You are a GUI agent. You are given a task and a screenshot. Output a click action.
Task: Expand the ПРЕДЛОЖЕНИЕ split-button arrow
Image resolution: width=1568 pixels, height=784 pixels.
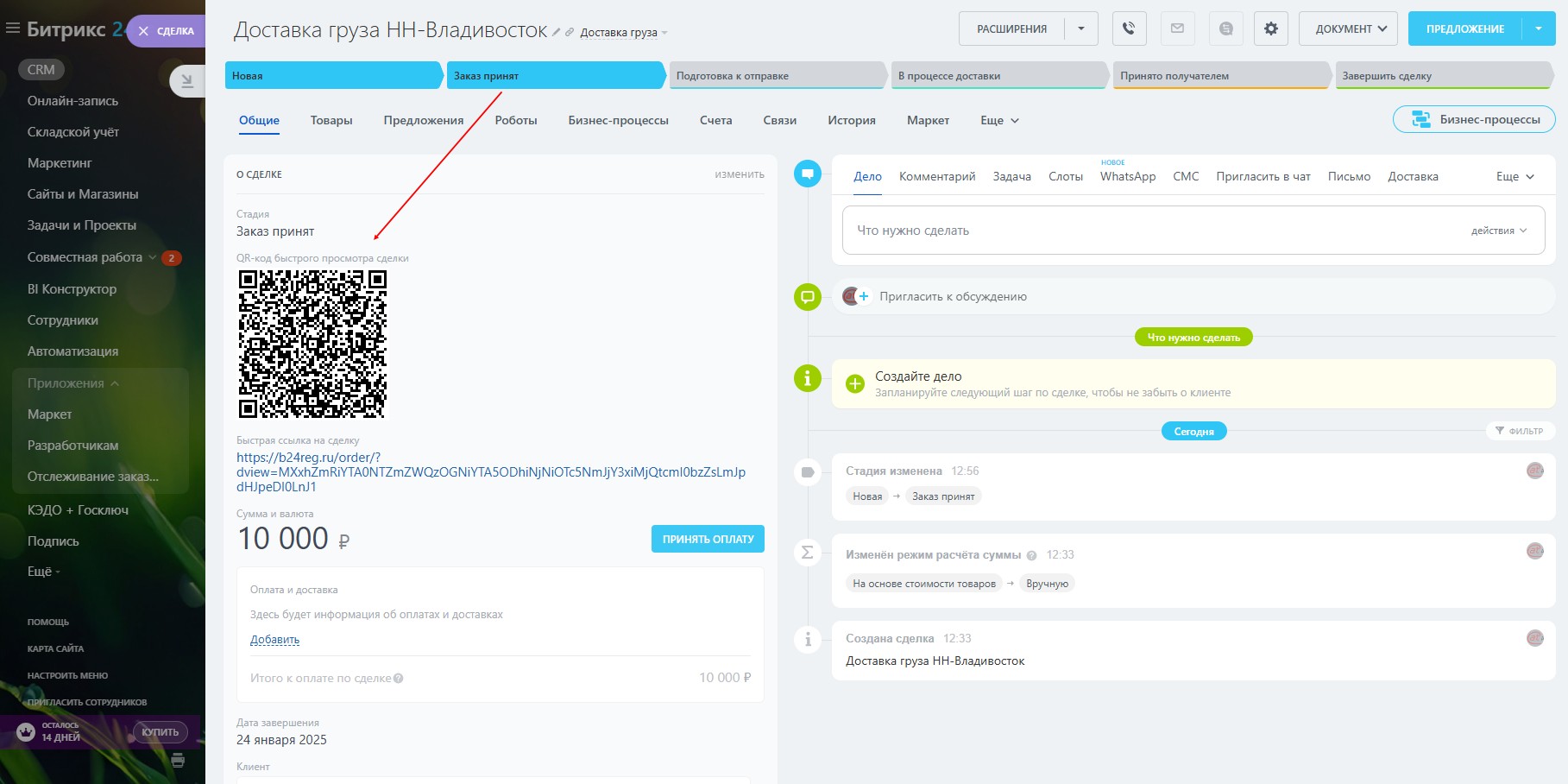coord(1539,28)
